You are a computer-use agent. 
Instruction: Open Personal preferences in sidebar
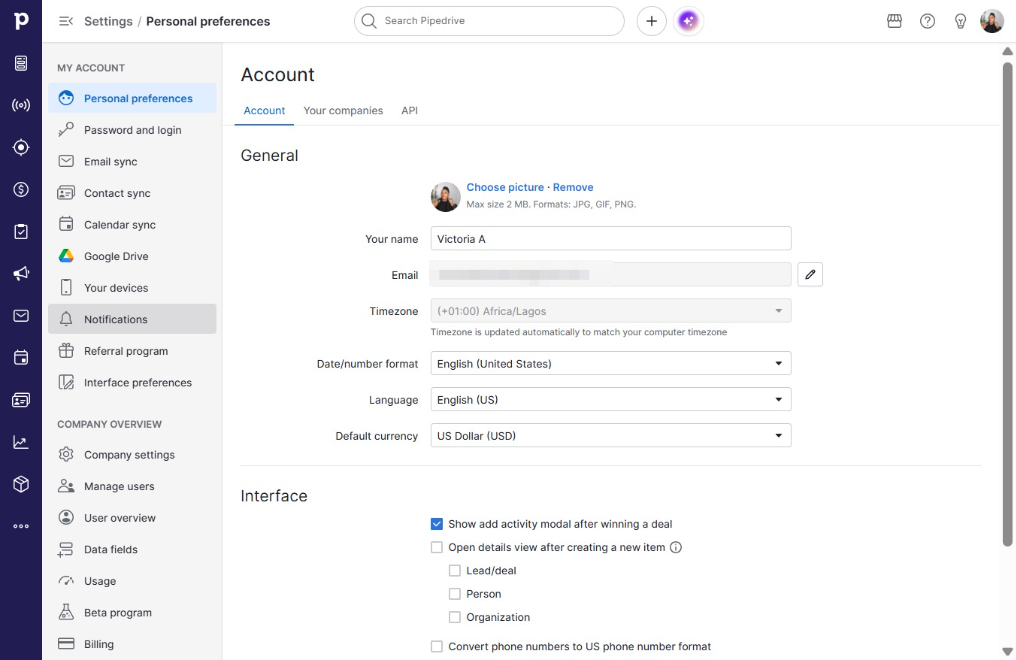pyautogui.click(x=132, y=98)
